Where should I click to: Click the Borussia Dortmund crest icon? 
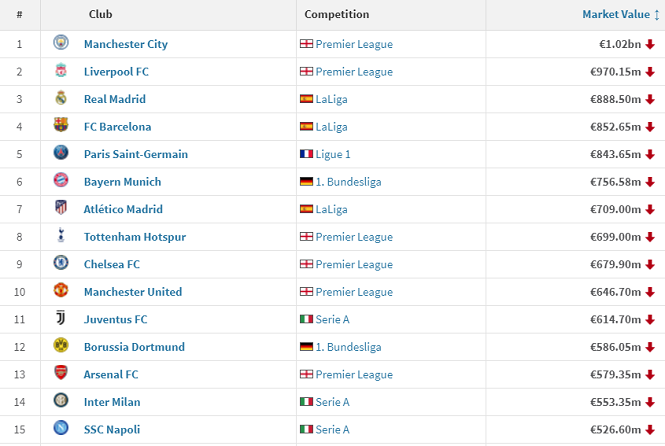click(x=61, y=345)
